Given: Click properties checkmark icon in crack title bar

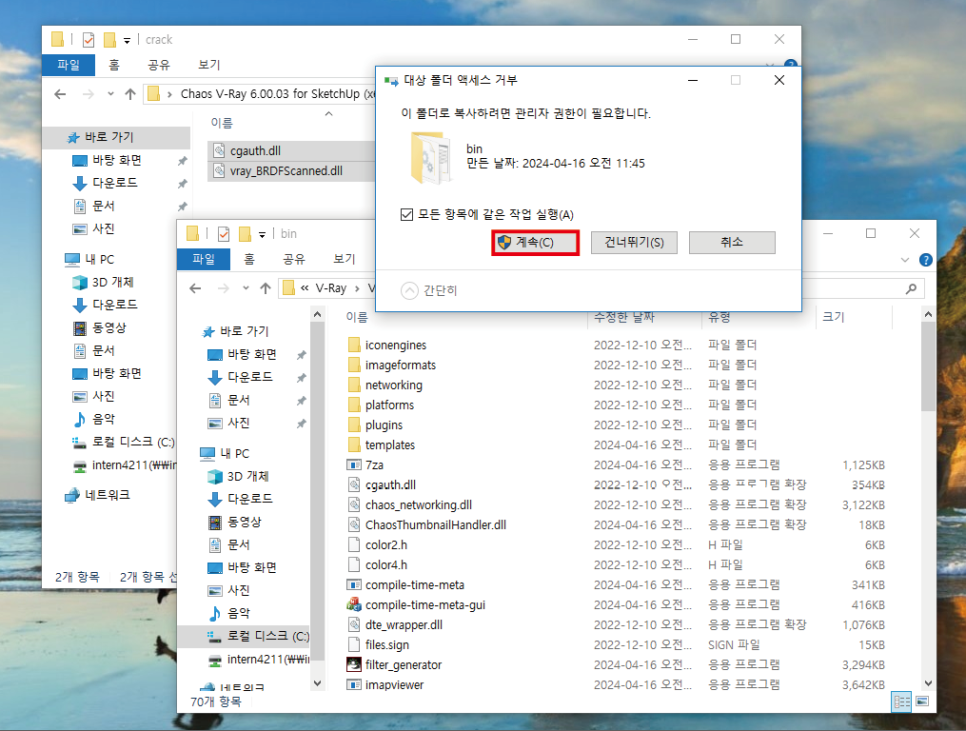Looking at the screenshot, I should tap(89, 40).
